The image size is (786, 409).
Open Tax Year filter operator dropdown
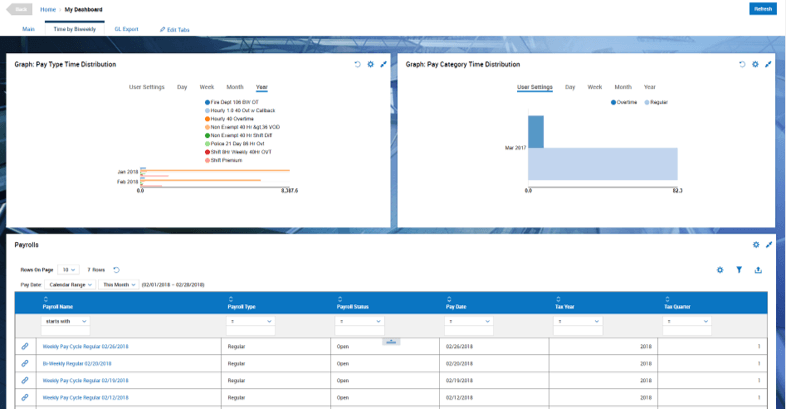click(578, 321)
